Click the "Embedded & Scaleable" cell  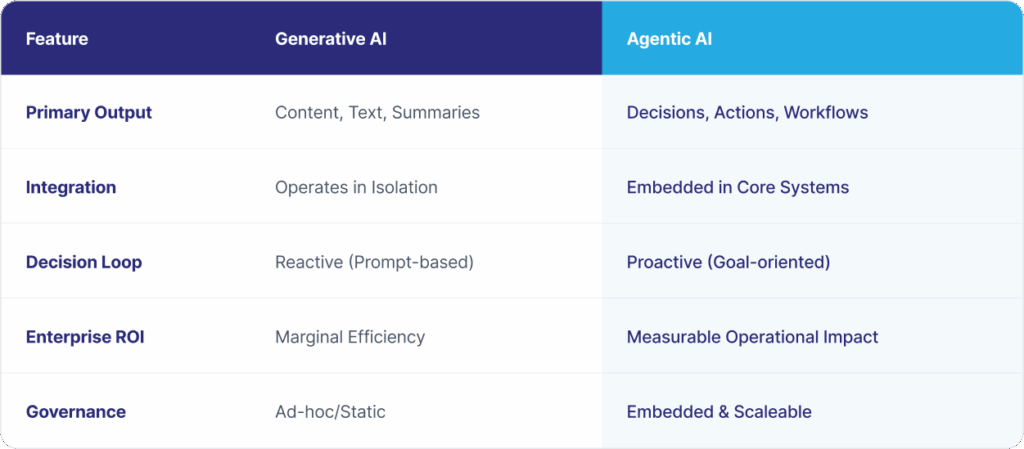pyautogui.click(x=719, y=411)
